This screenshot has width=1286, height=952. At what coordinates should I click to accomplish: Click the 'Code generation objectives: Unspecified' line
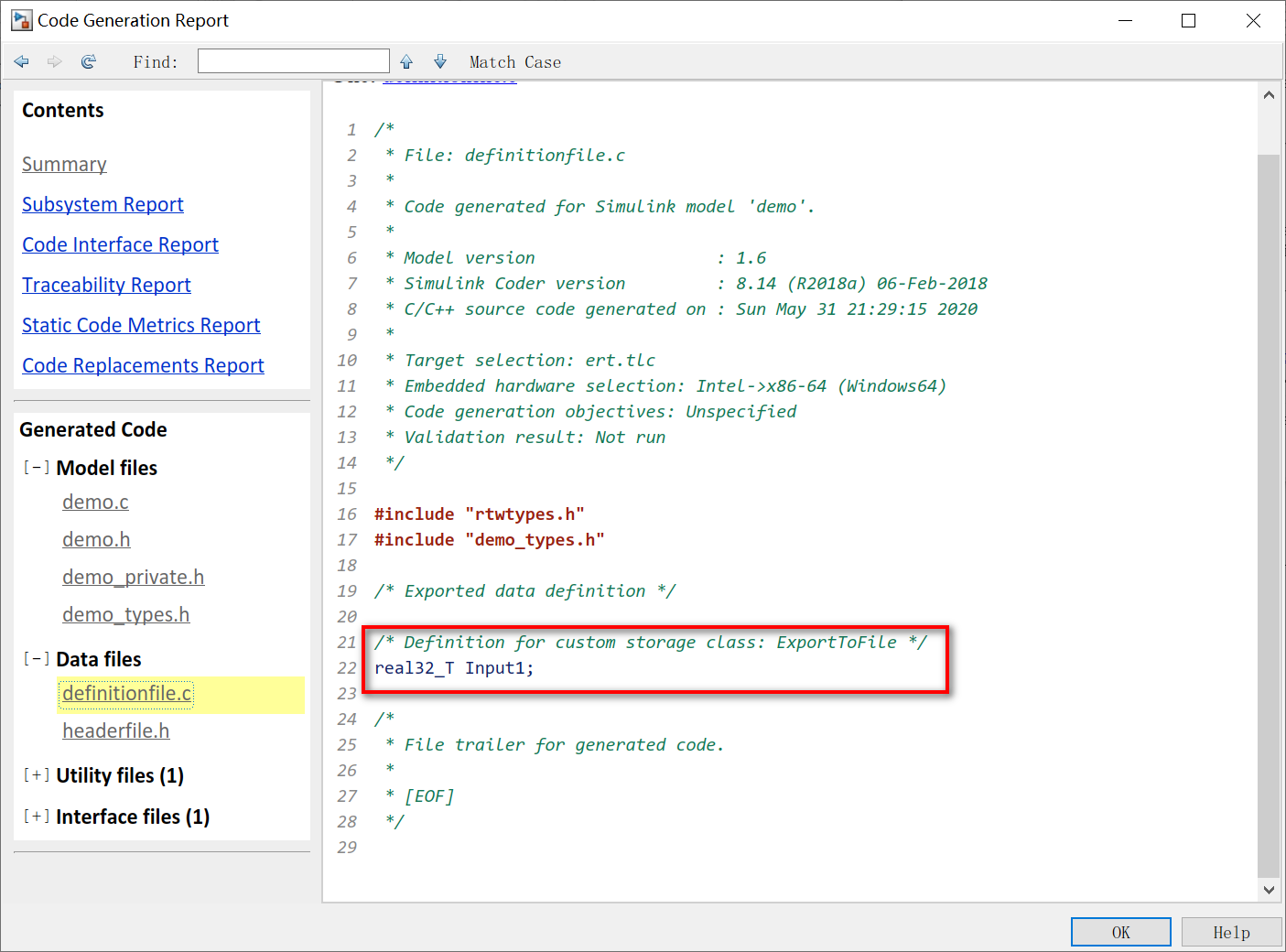point(590,412)
